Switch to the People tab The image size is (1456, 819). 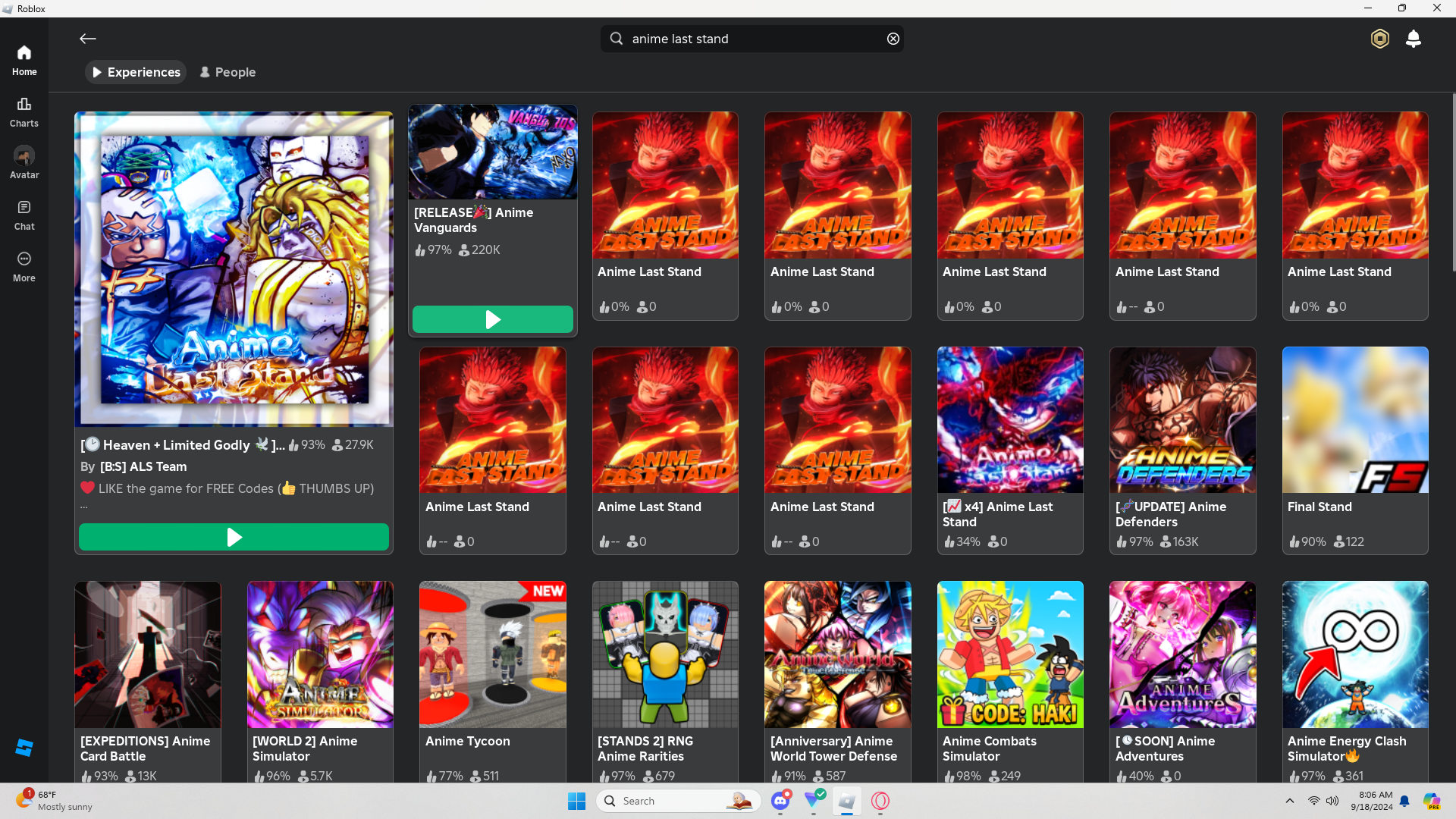pyautogui.click(x=227, y=72)
